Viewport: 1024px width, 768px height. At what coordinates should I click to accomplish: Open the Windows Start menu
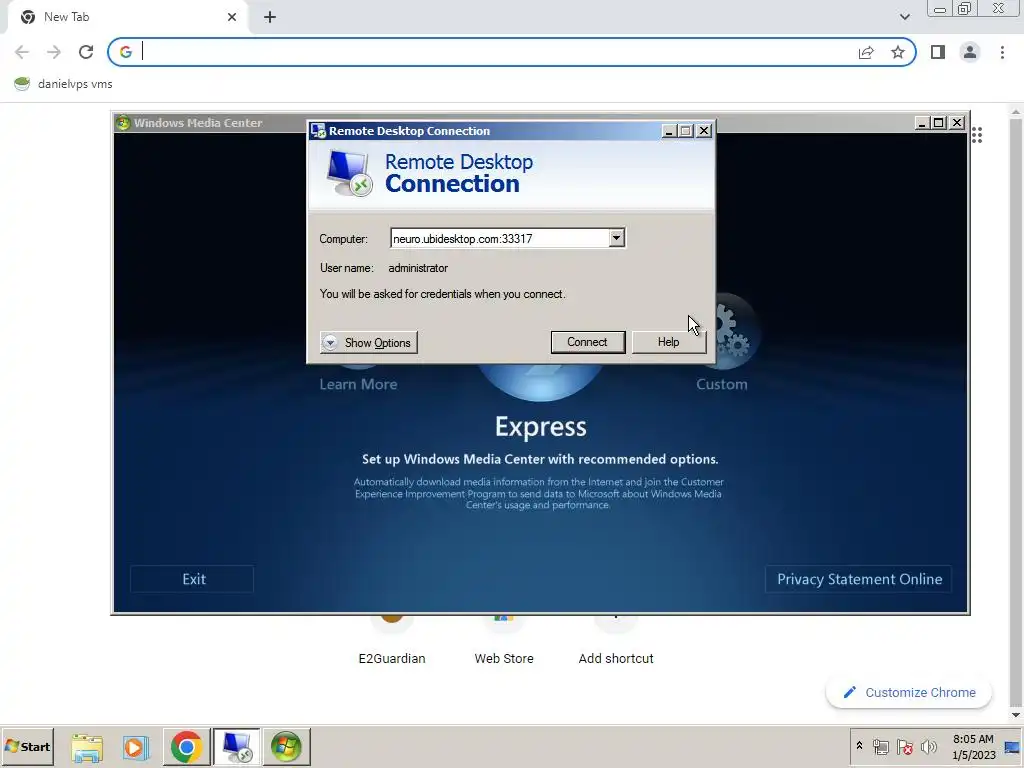pyautogui.click(x=27, y=746)
